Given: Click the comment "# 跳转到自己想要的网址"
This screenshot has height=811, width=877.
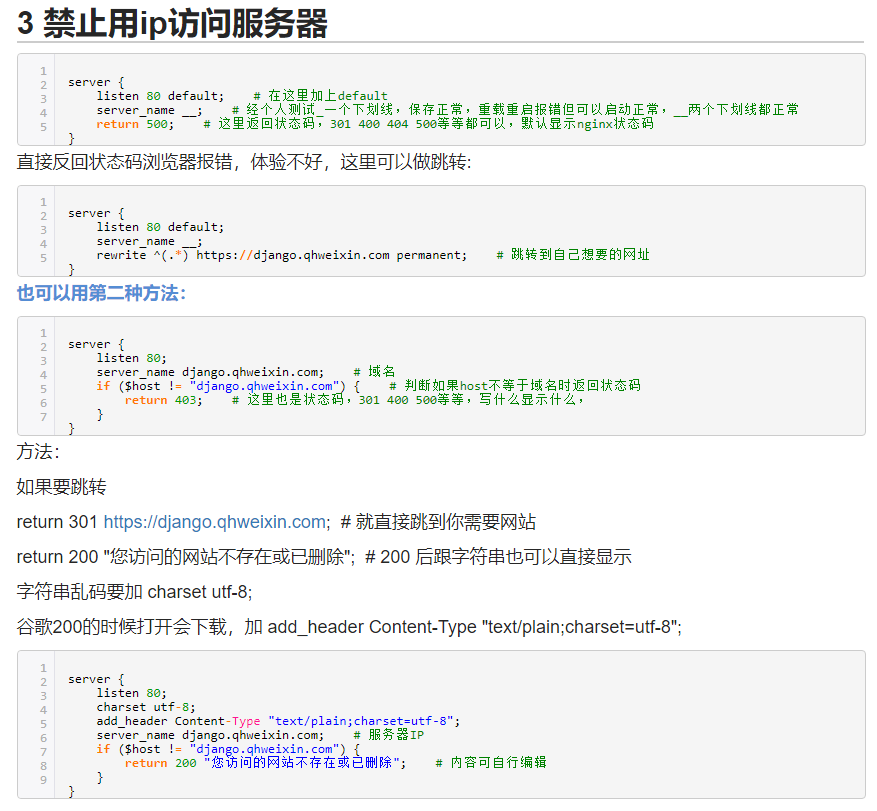Looking at the screenshot, I should point(573,254).
